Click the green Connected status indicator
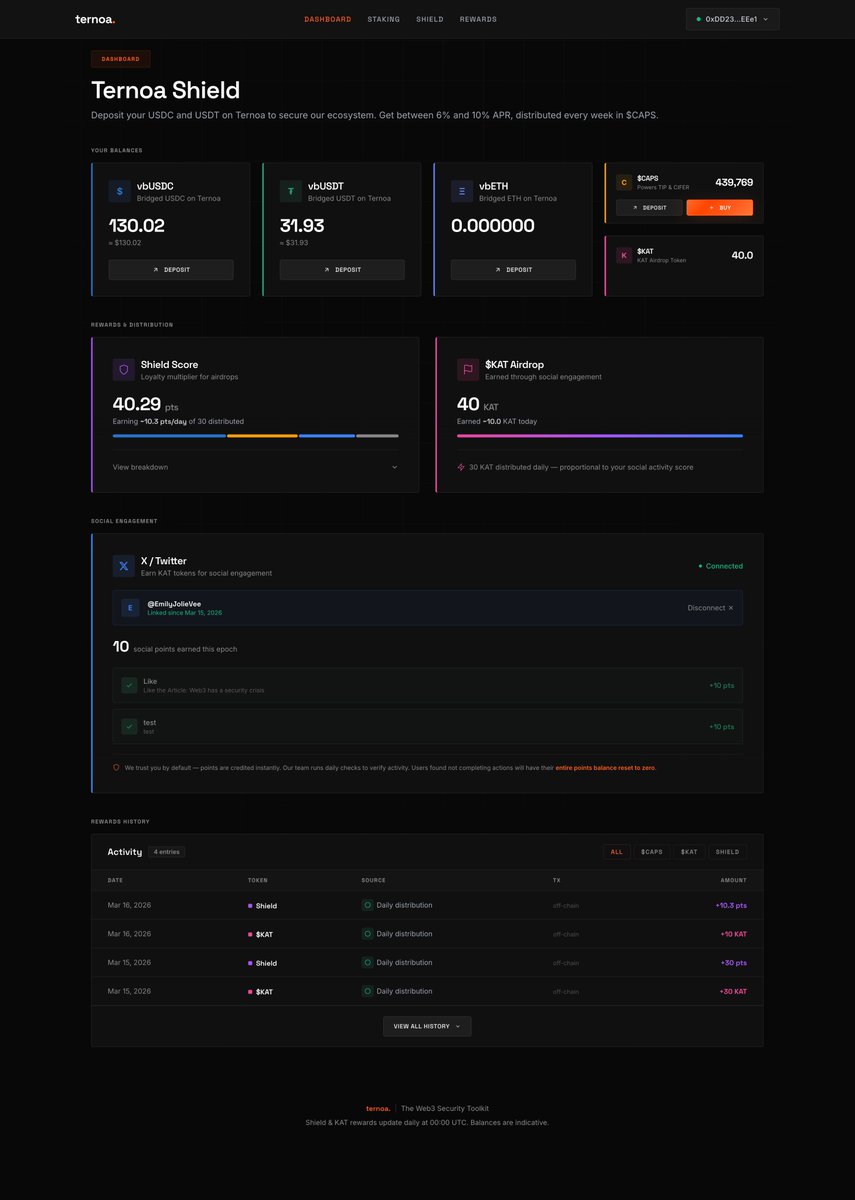855x1200 pixels. click(720, 566)
